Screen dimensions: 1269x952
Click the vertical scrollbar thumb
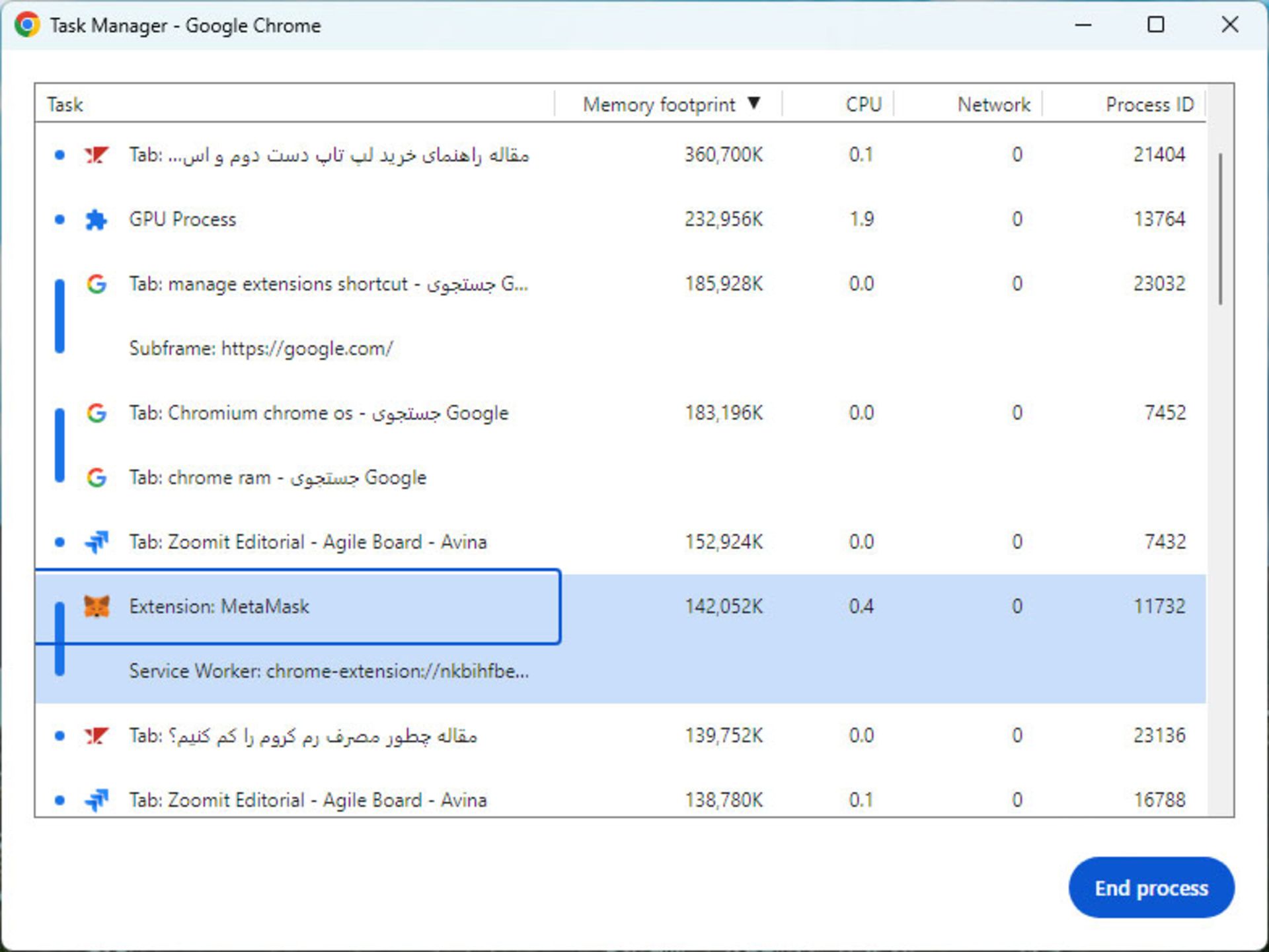point(1220,228)
